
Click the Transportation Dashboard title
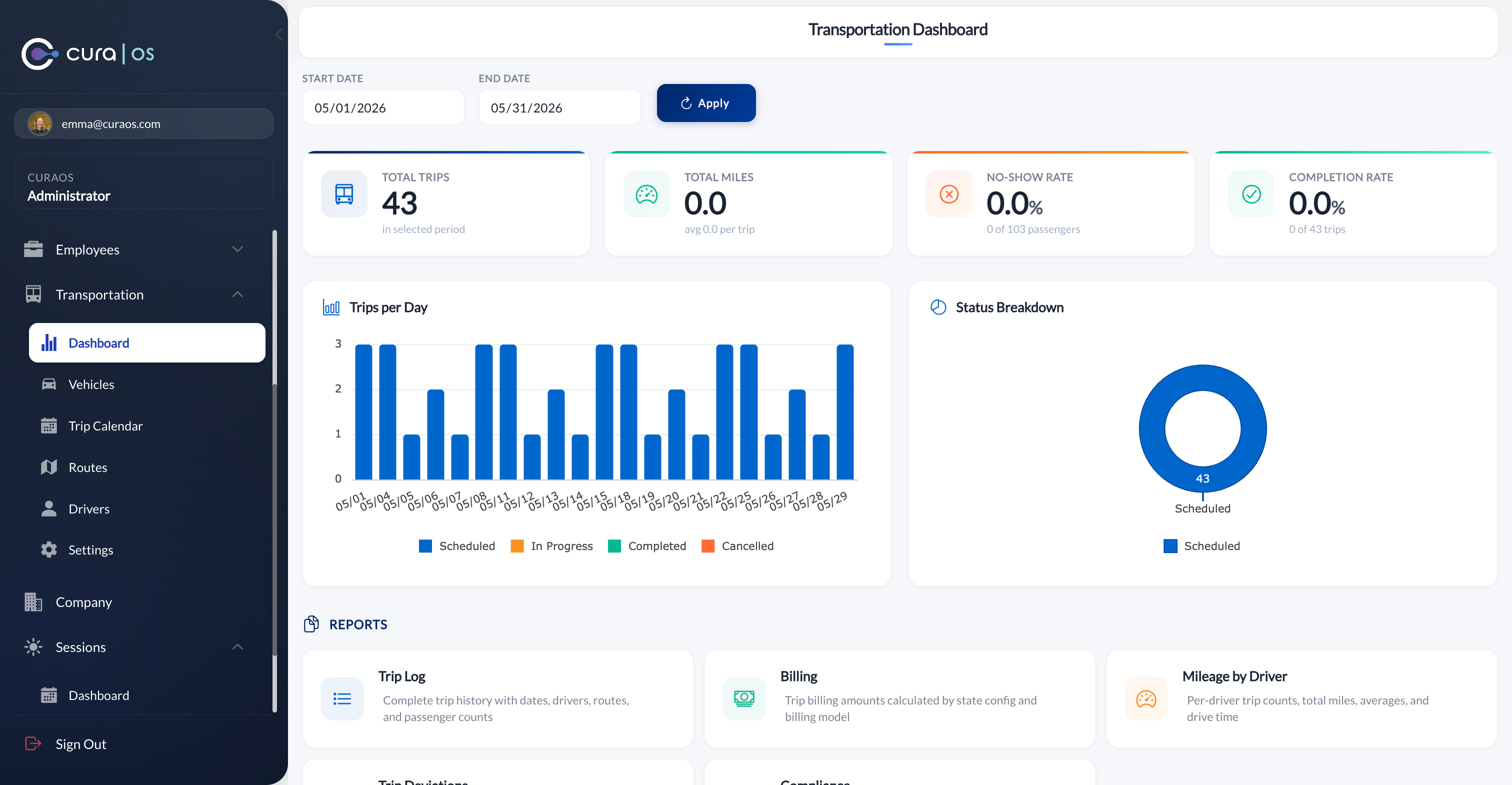(x=897, y=29)
